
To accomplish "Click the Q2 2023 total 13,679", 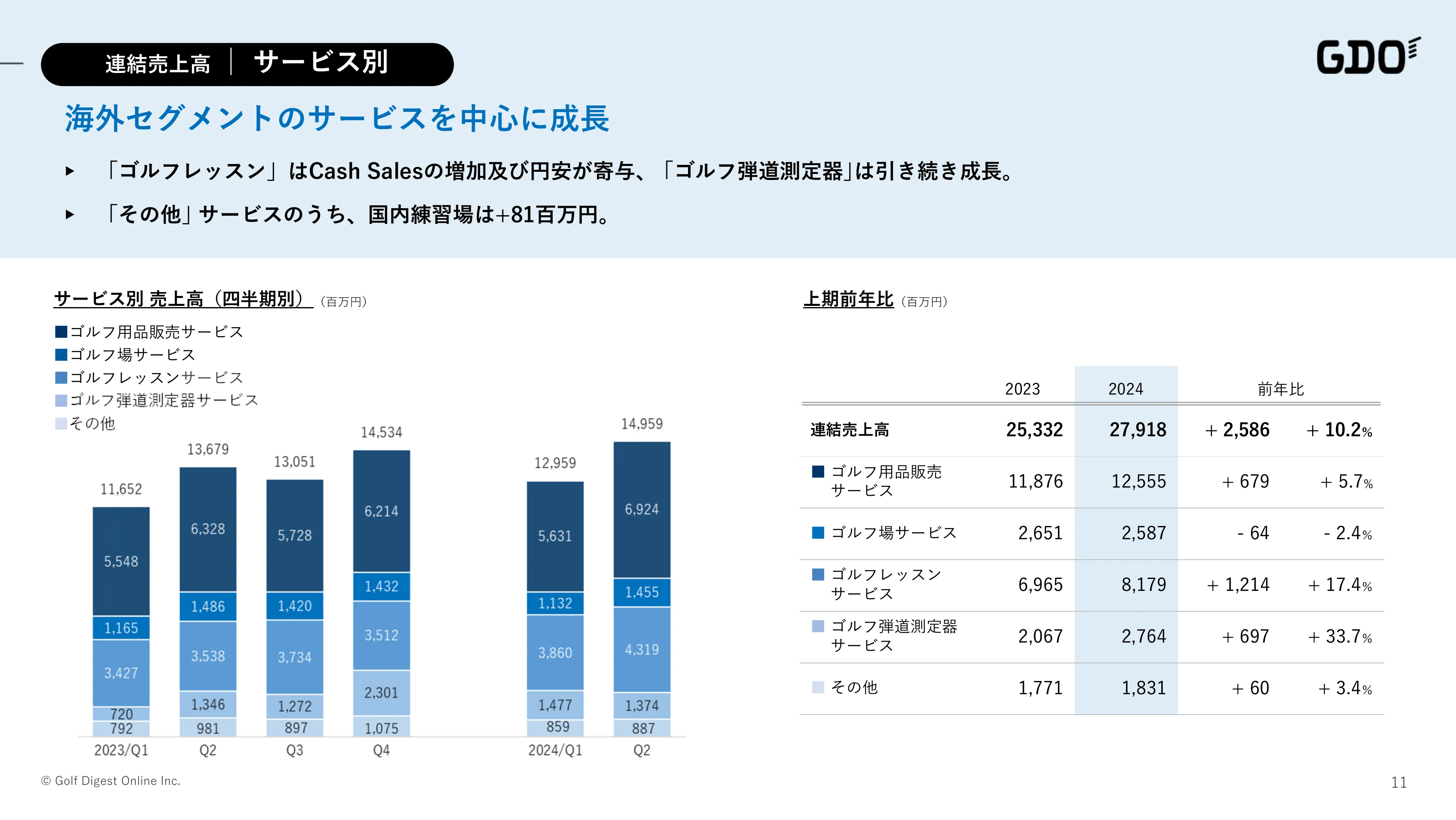I will [x=208, y=449].
